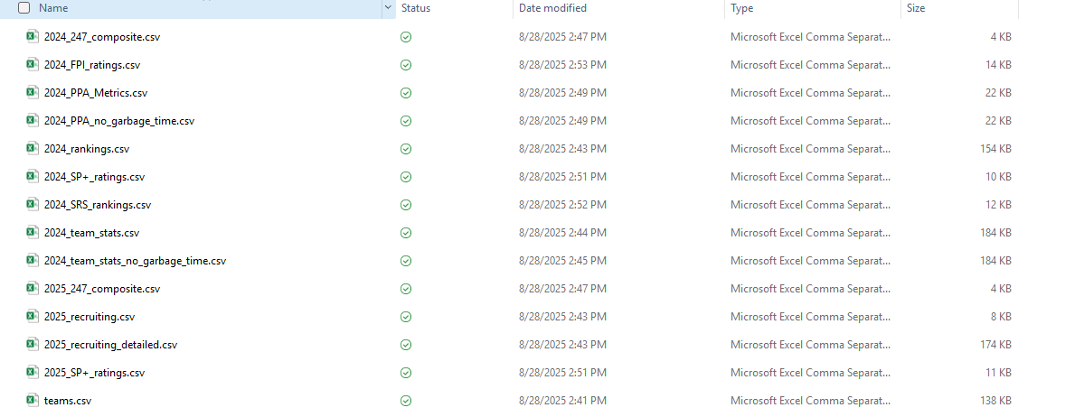Select file 2024_team_stats_no_garbage_time.csv by name
Image resolution: width=1084 pixels, height=418 pixels.
[x=135, y=261]
